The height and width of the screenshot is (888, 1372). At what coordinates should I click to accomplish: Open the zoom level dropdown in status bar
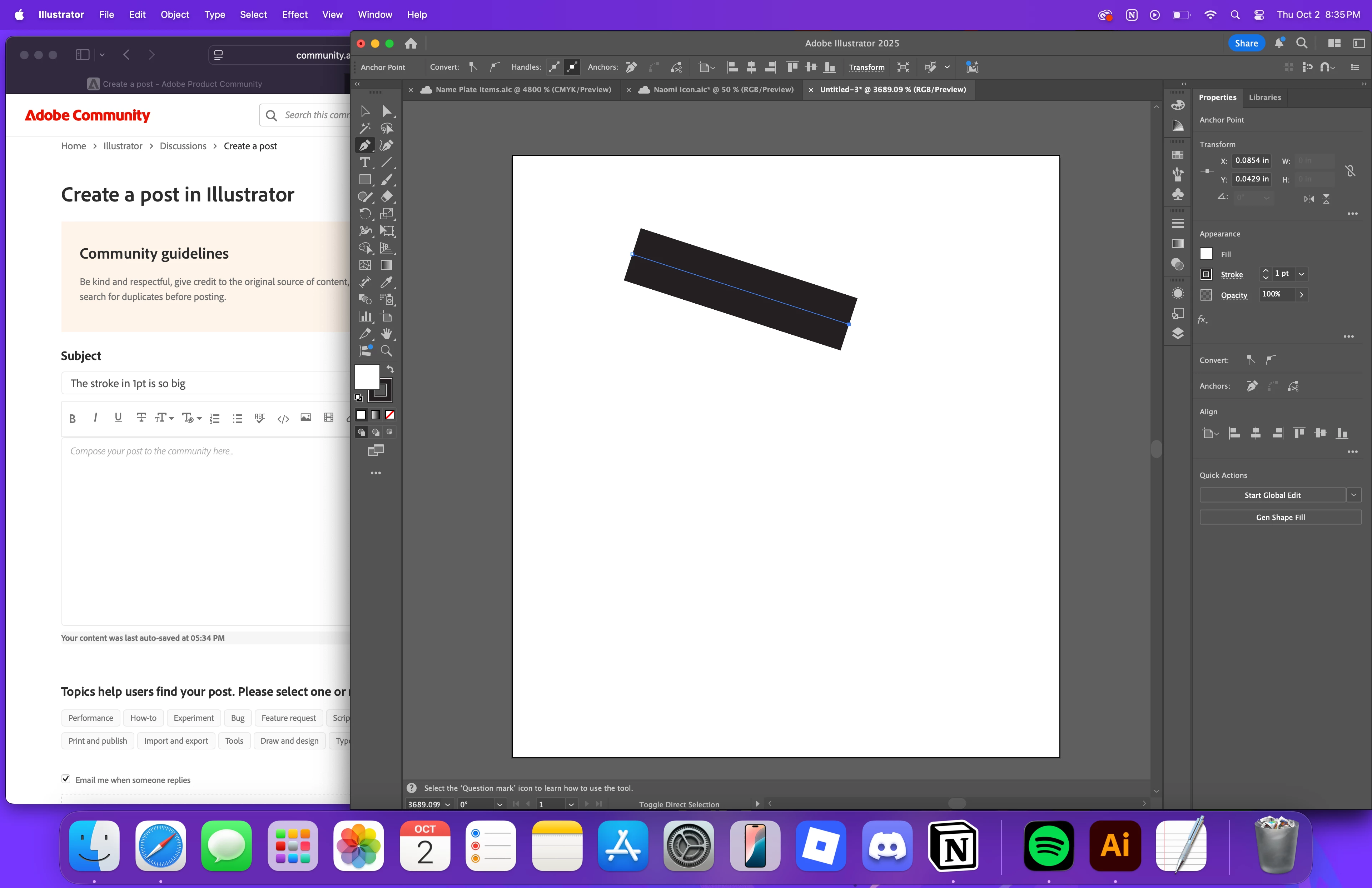click(x=448, y=804)
